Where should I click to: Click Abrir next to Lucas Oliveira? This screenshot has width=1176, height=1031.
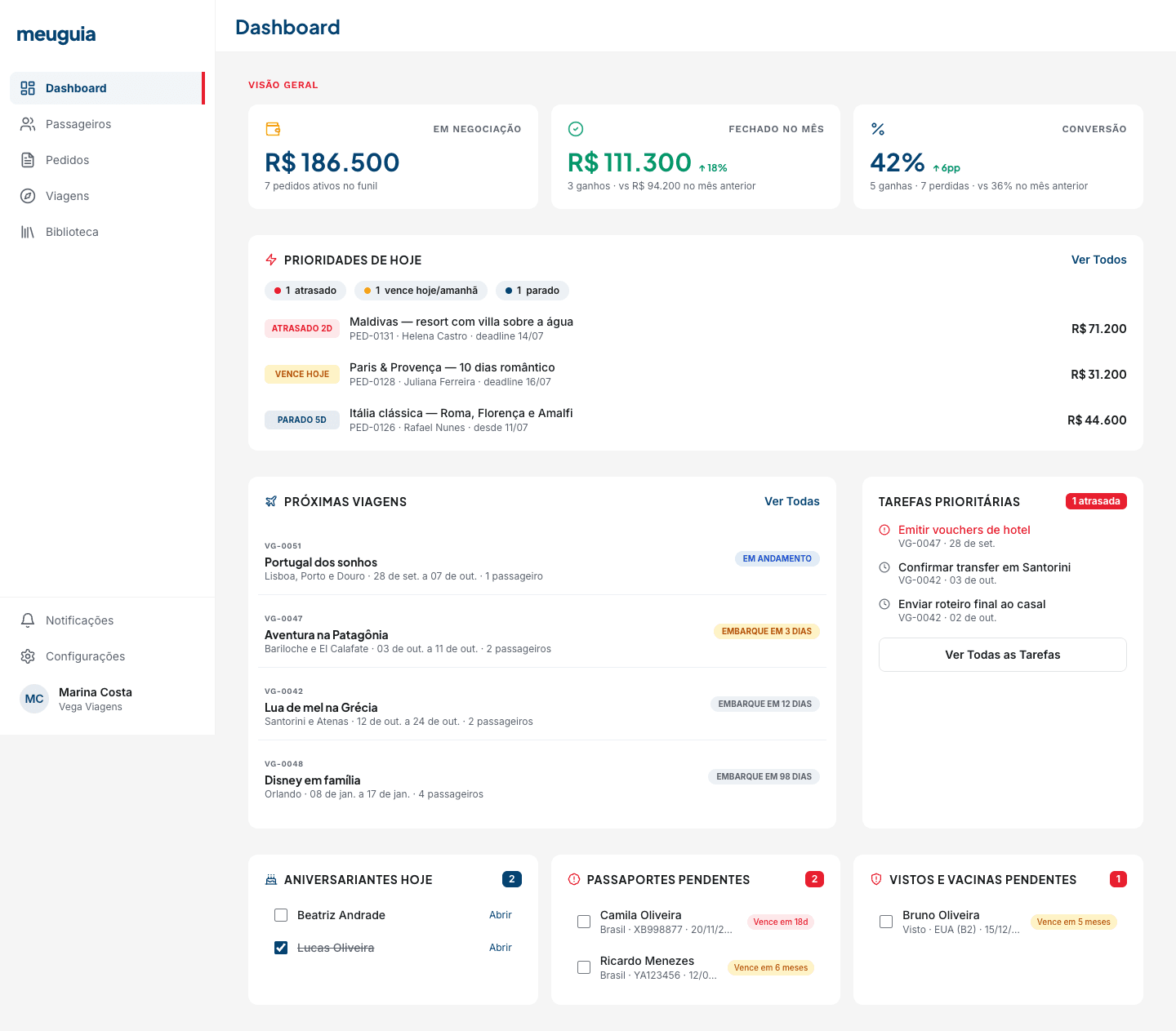point(500,948)
